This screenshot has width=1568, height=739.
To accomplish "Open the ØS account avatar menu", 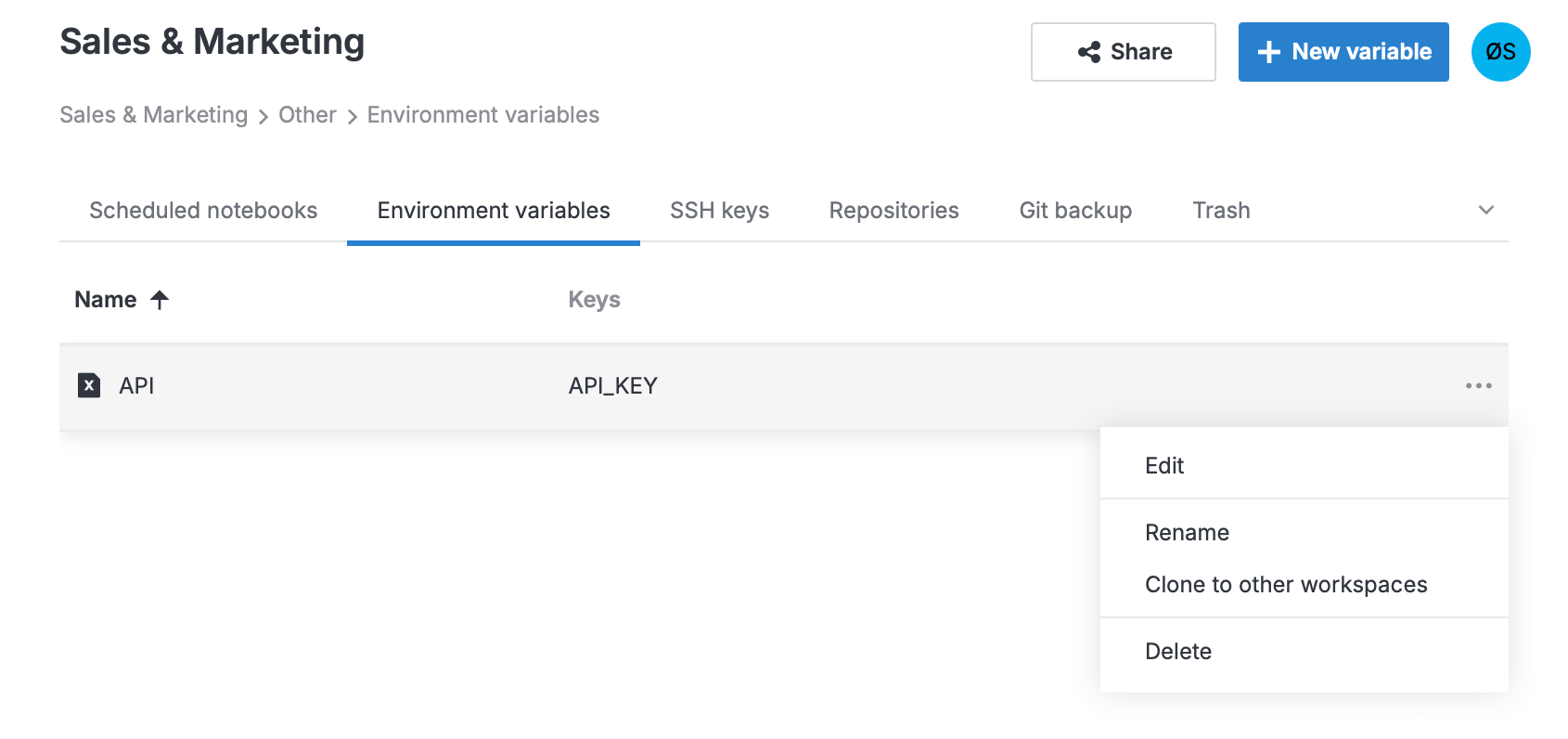I will click(x=1500, y=52).
